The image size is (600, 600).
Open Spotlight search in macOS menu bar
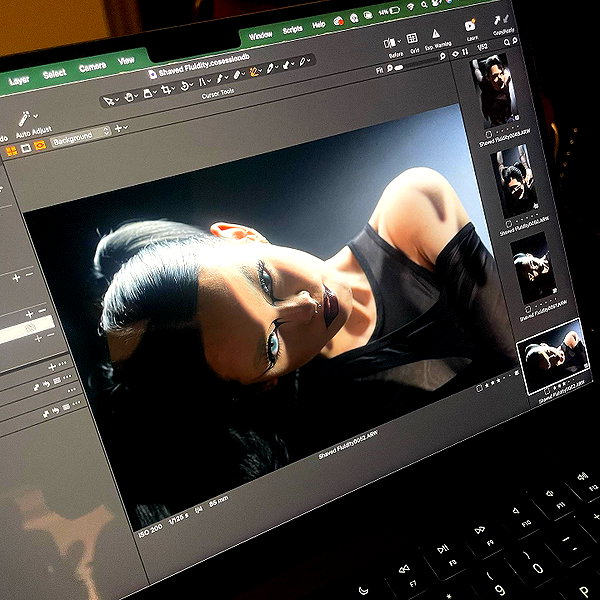(424, 4)
